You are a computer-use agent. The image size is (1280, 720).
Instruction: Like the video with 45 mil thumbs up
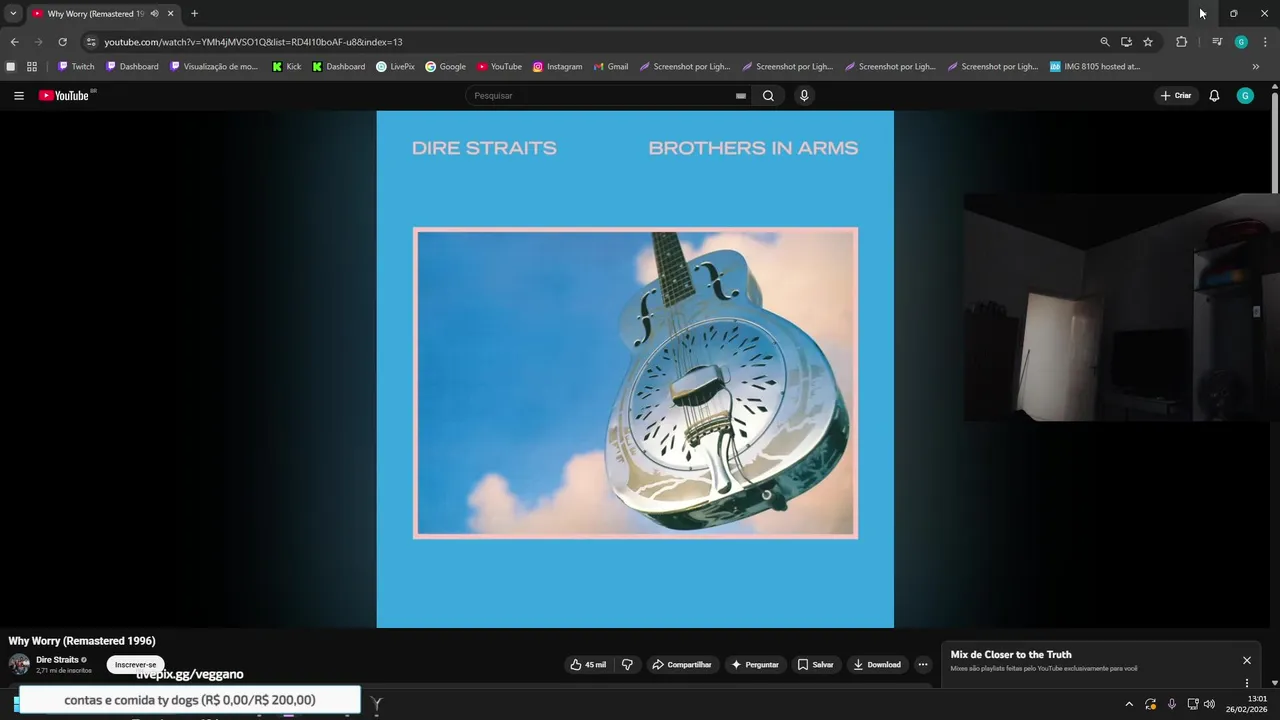click(x=588, y=664)
